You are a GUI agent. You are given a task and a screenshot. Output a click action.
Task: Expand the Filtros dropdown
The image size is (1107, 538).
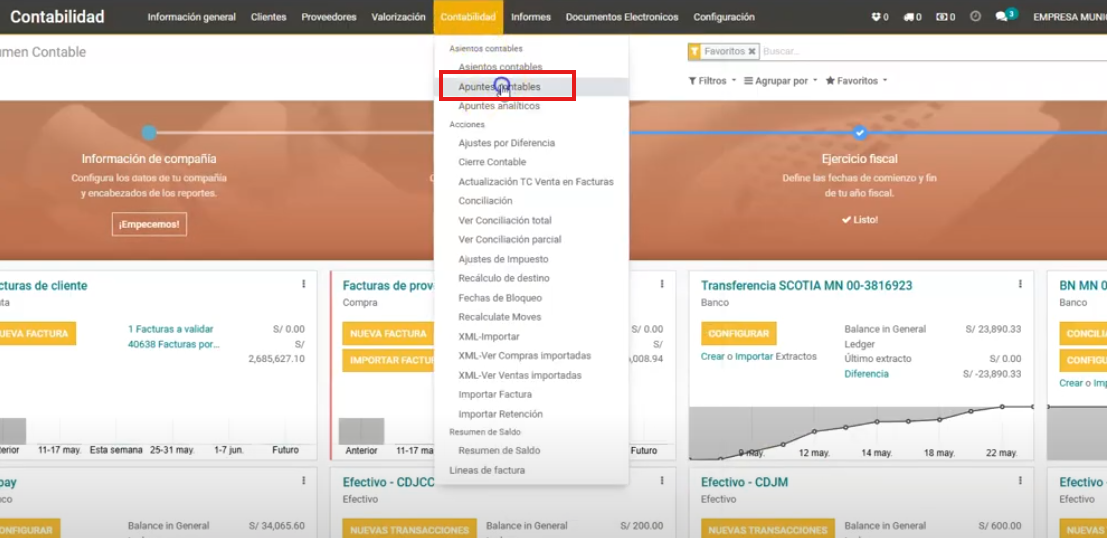(712, 81)
